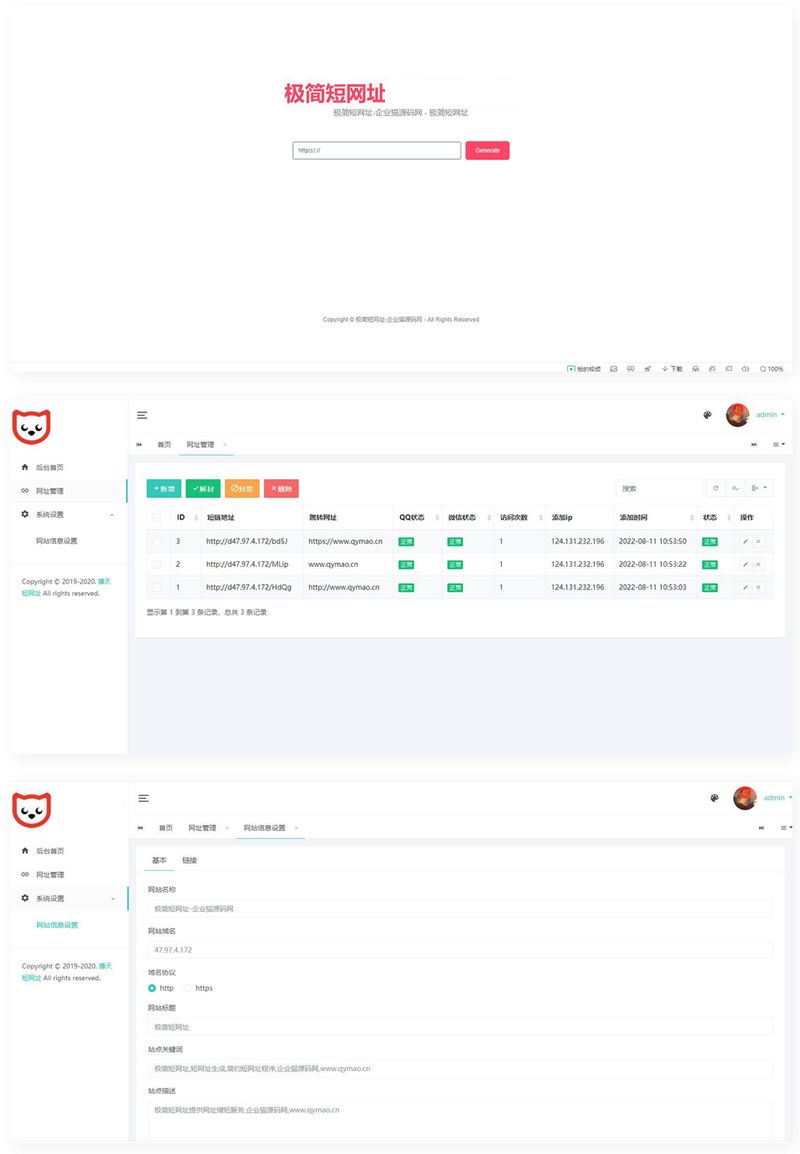The width and height of the screenshot is (800, 1154).
Task: Click the http(s):// URL input field
Action: [x=376, y=150]
